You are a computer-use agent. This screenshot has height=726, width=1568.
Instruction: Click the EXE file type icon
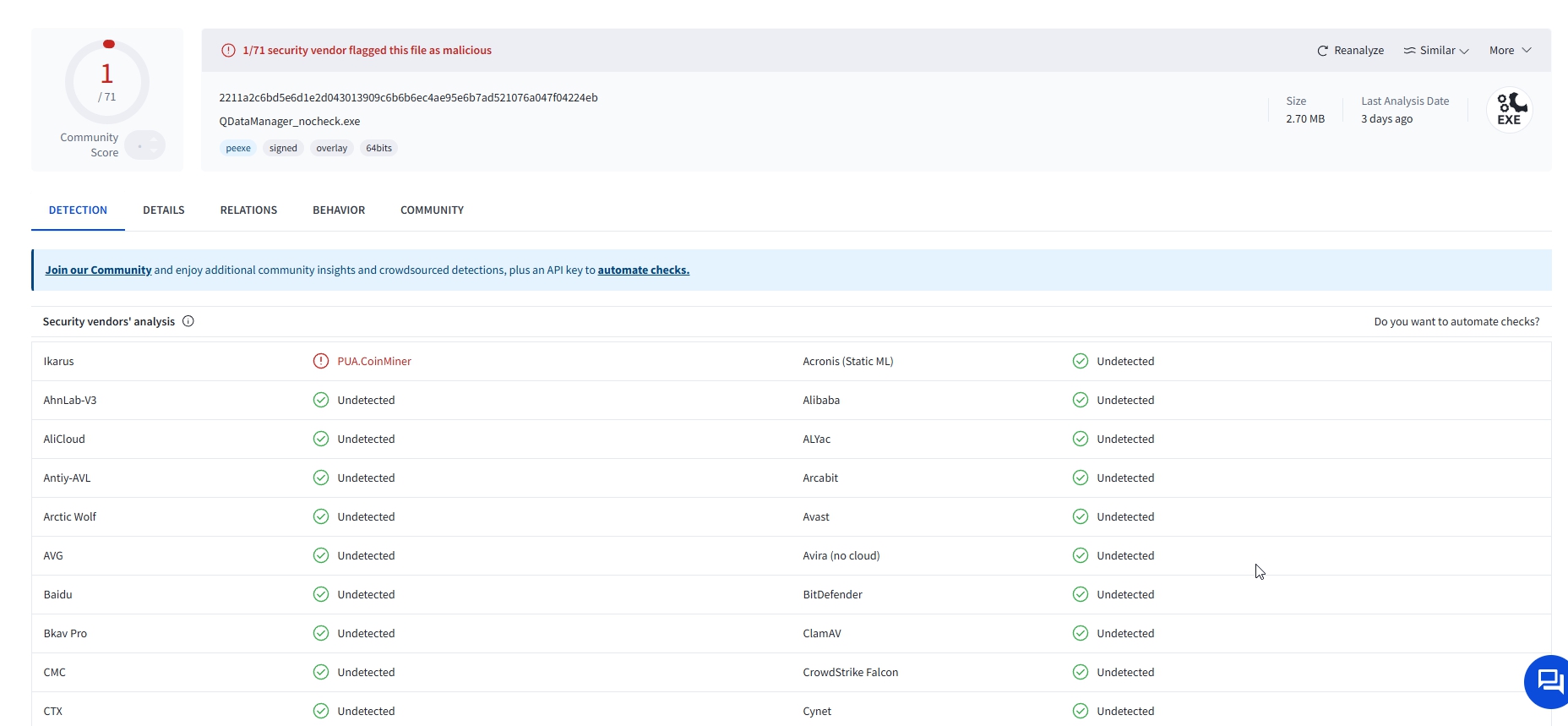1510,110
